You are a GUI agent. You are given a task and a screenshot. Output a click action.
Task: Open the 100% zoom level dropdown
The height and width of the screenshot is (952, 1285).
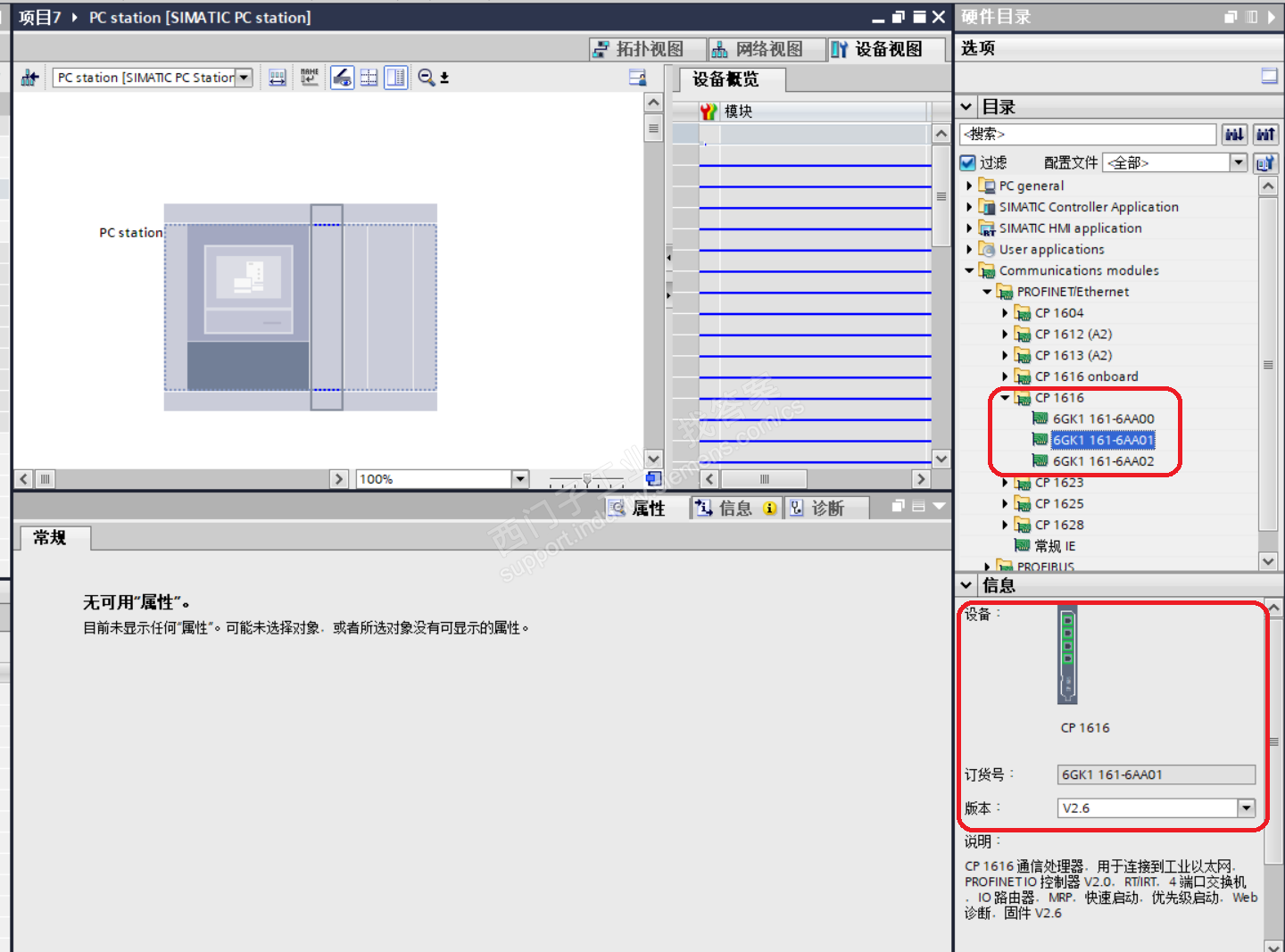(x=520, y=479)
